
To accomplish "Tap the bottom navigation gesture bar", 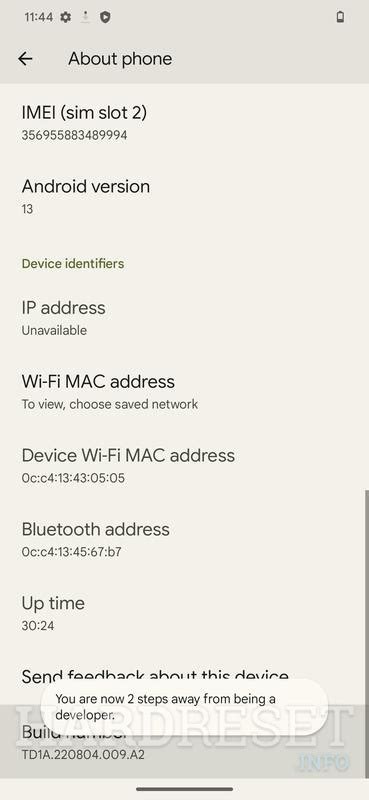I will tap(184, 789).
